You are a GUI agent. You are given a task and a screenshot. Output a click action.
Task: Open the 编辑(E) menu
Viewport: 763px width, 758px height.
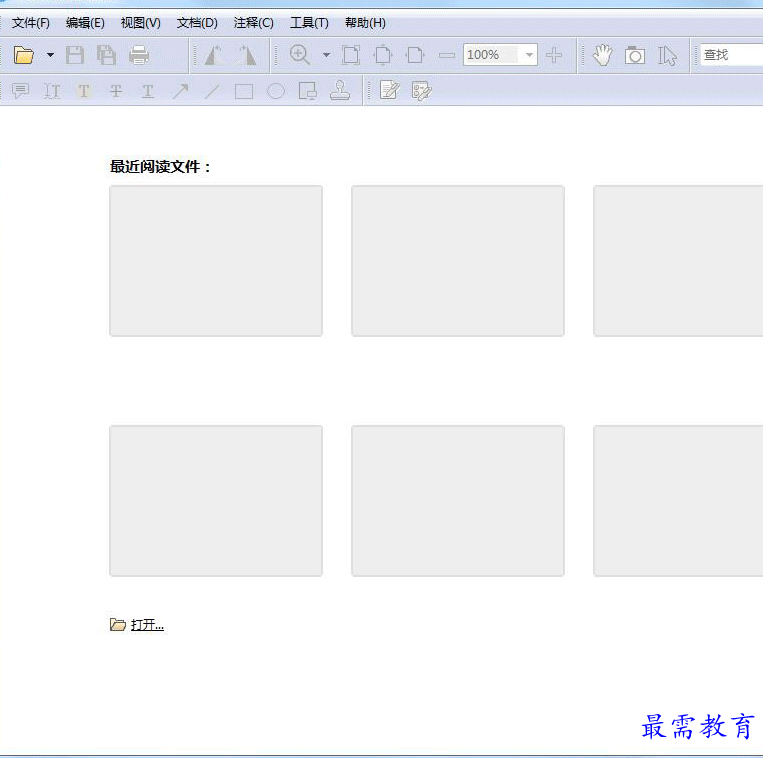(85, 23)
